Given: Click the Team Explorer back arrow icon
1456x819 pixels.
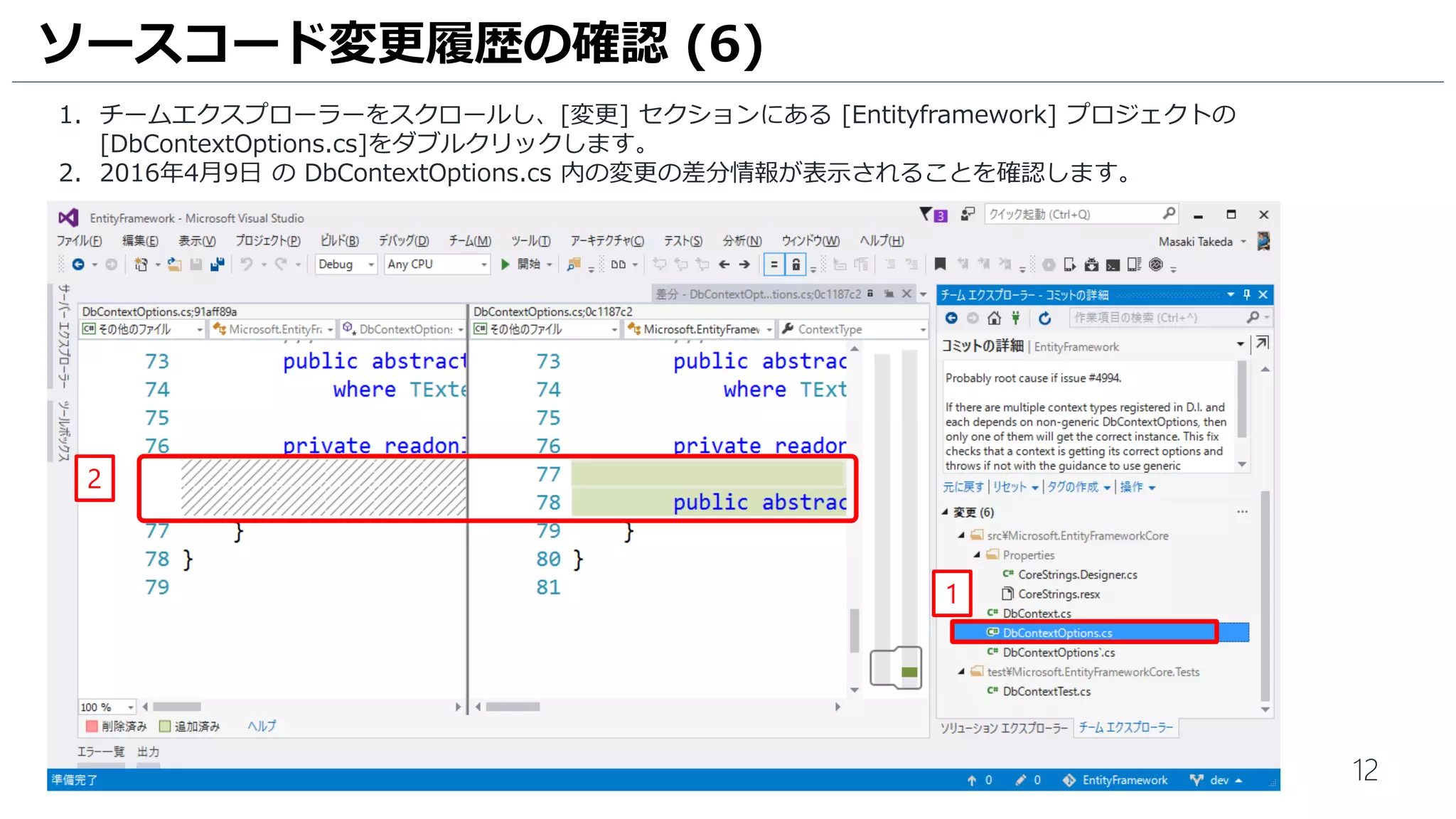Looking at the screenshot, I should coord(951,318).
